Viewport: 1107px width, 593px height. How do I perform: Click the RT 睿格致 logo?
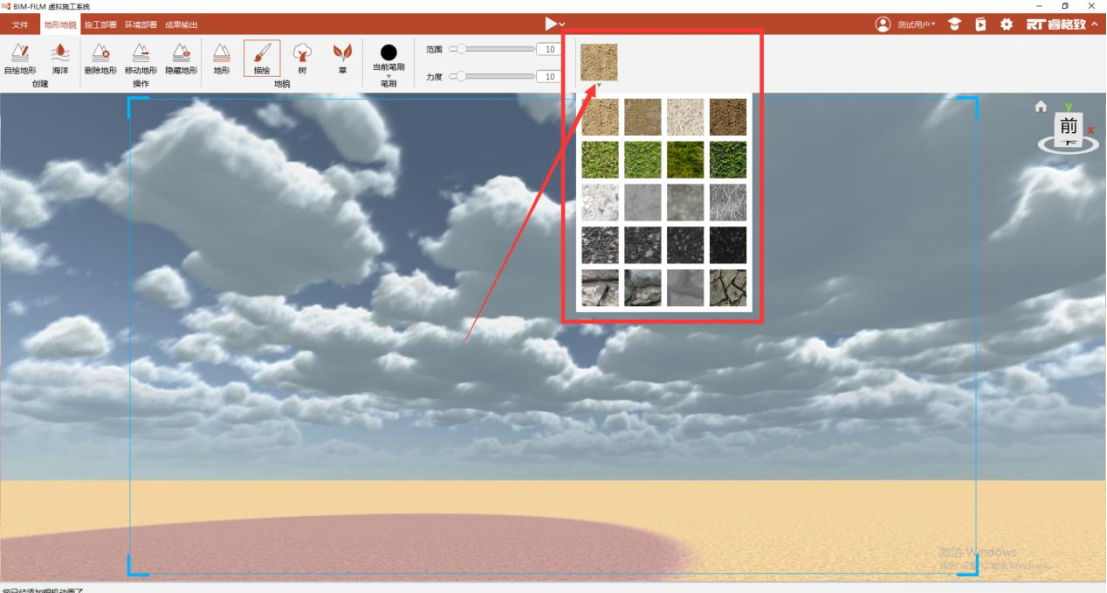1055,24
